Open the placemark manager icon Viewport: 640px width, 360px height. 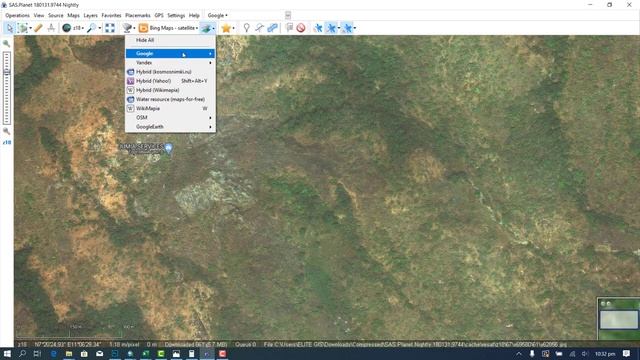click(x=289, y=28)
